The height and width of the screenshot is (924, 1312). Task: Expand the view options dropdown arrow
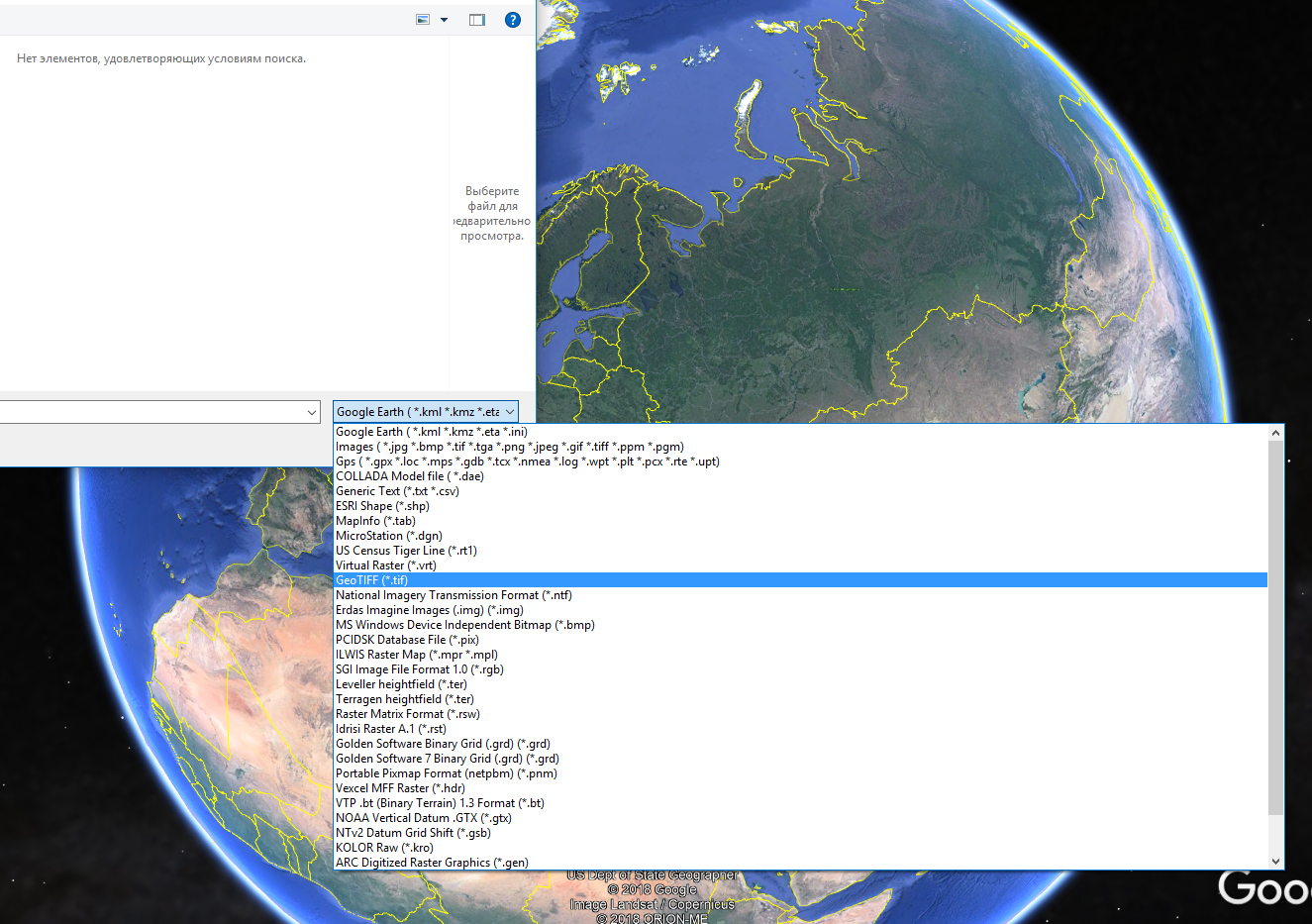pos(444,20)
